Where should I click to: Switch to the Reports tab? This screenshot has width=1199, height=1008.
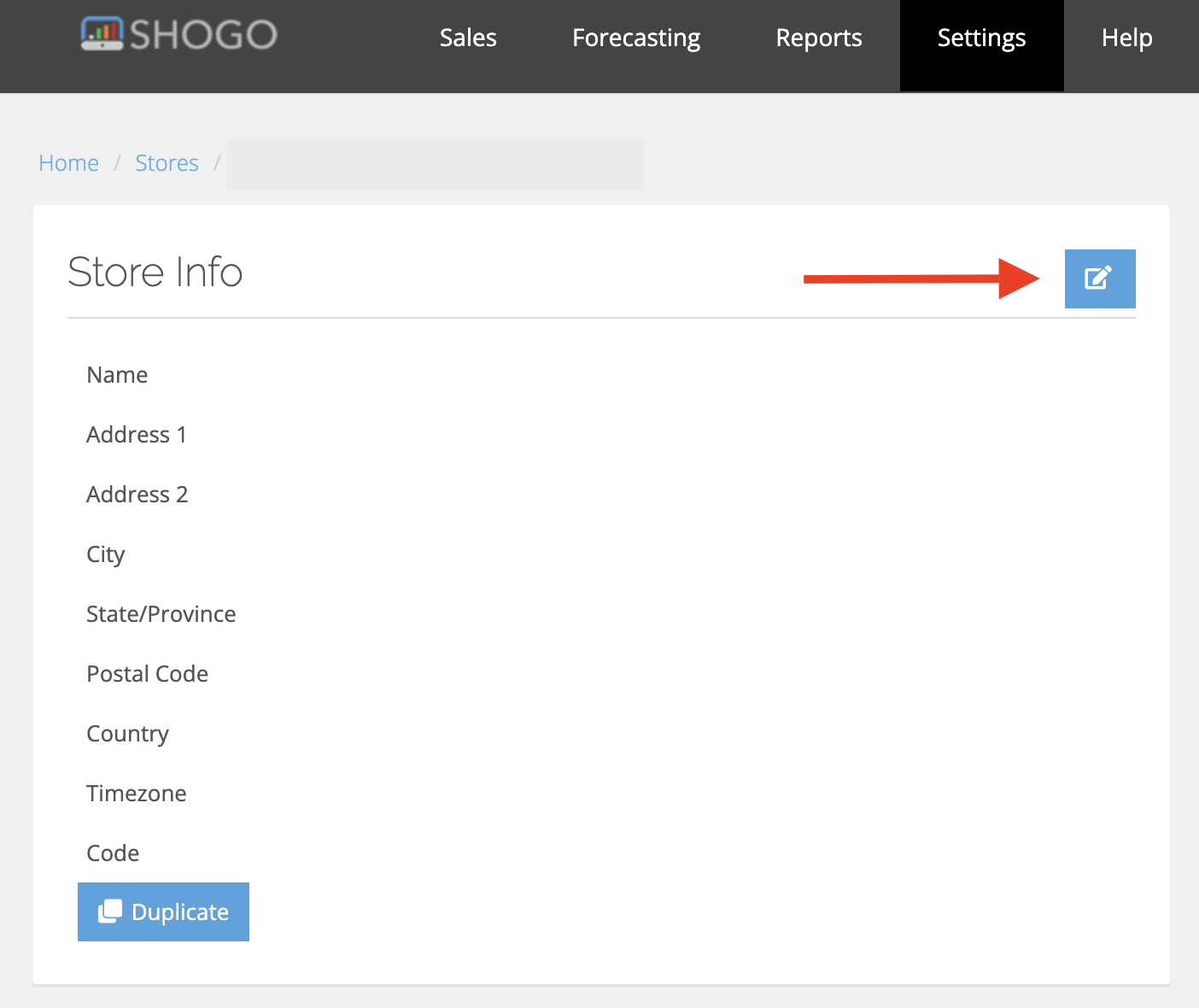tap(818, 38)
